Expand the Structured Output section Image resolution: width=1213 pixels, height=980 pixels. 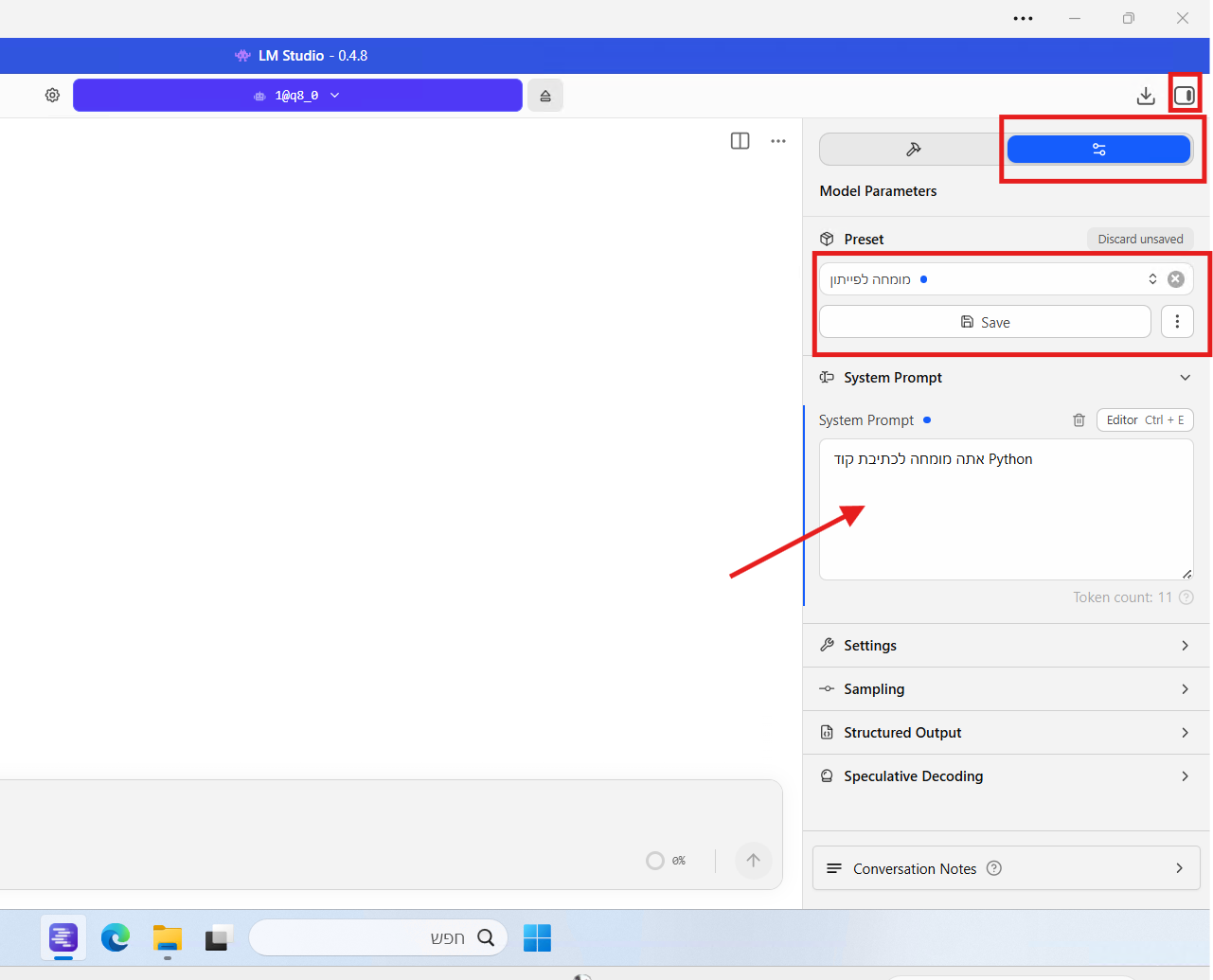[1006, 733]
